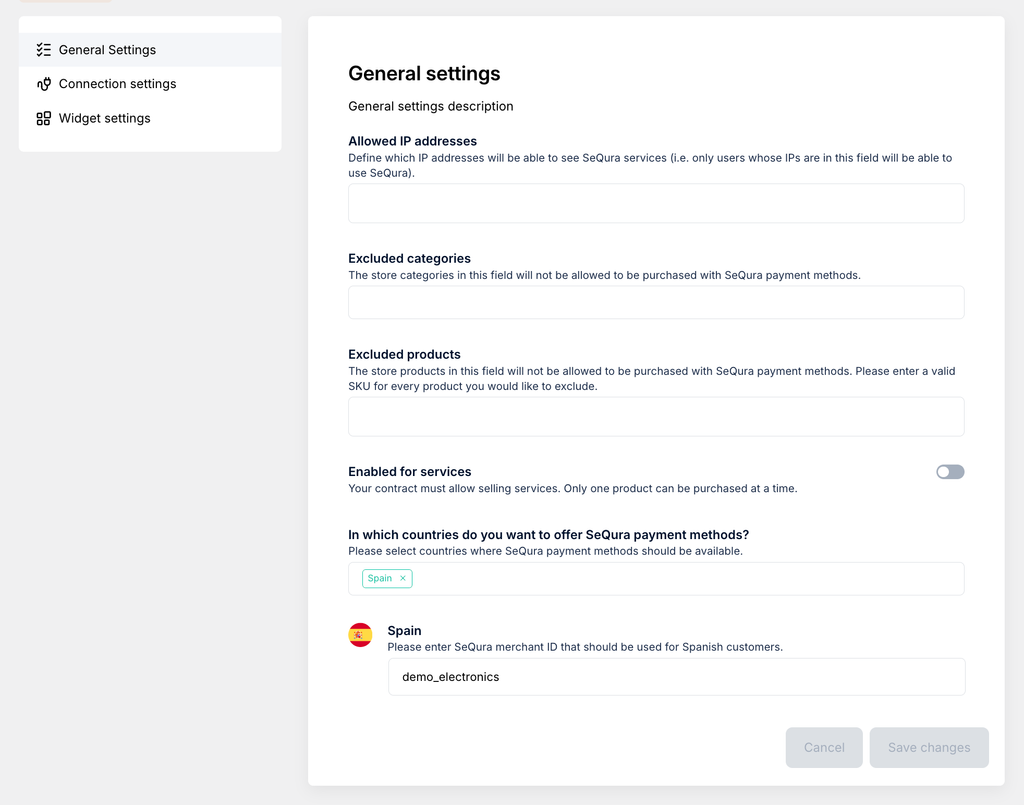
Task: Click the 'Spain' heading beside the flag
Action: click(x=404, y=631)
